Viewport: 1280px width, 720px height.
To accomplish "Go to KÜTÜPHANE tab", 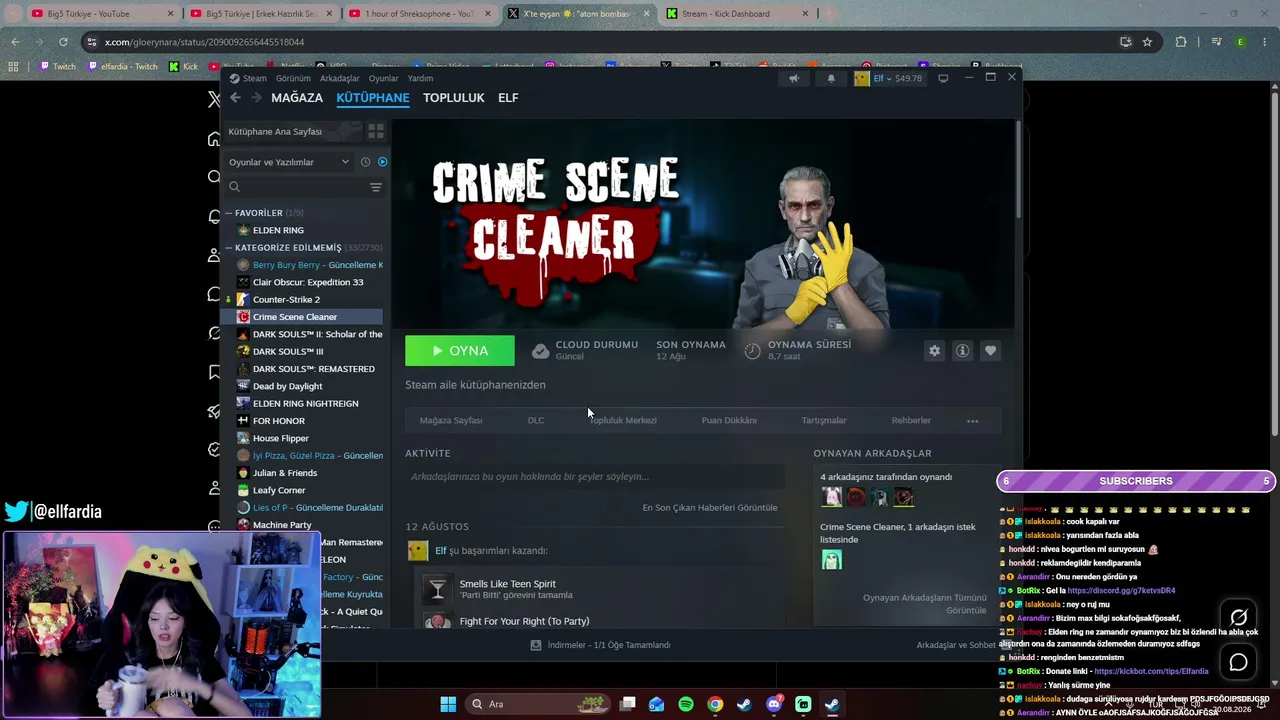I will pyautogui.click(x=373, y=98).
